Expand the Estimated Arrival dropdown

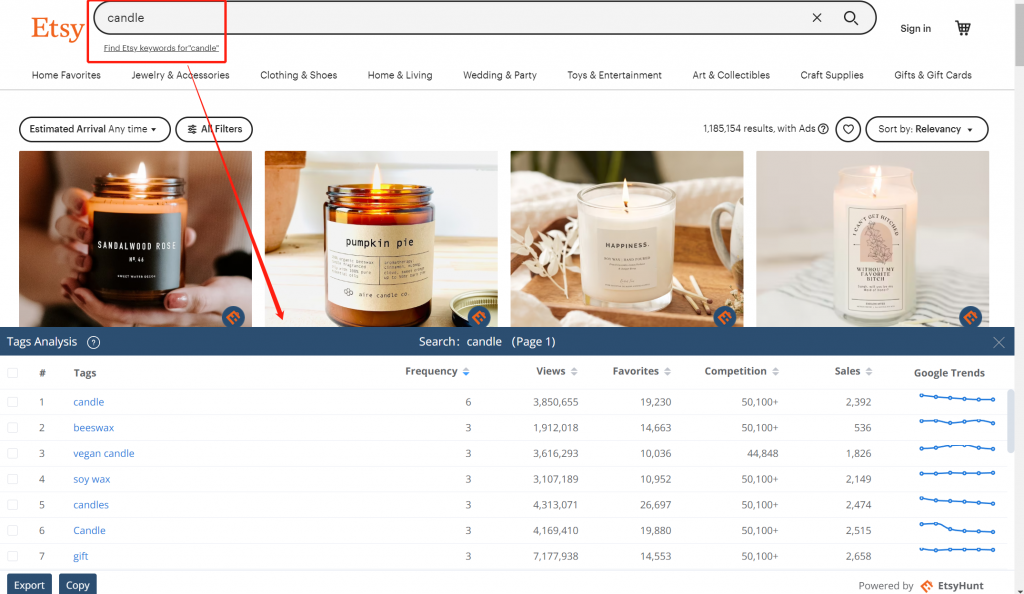click(x=94, y=129)
